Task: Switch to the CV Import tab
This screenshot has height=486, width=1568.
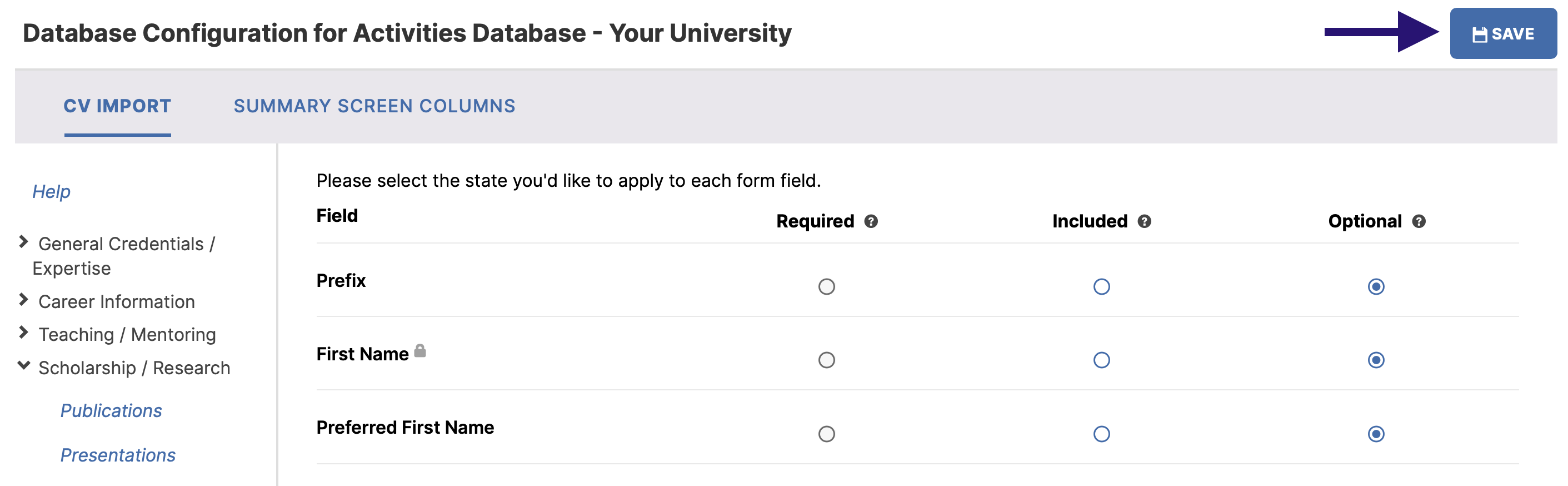Action: click(117, 106)
